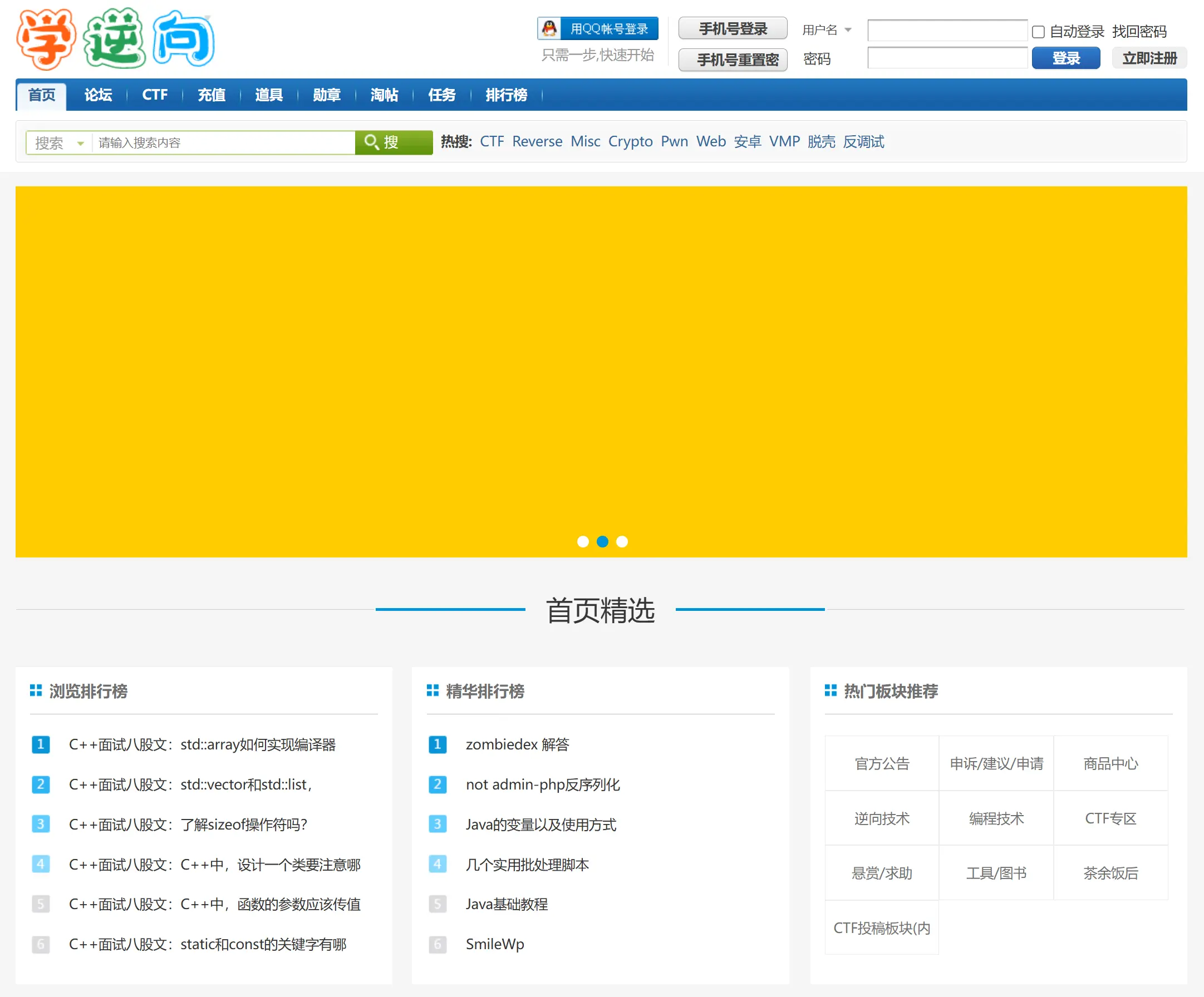The image size is (1204, 997).
Task: Select the second carousel indicator dot
Action: click(x=603, y=542)
